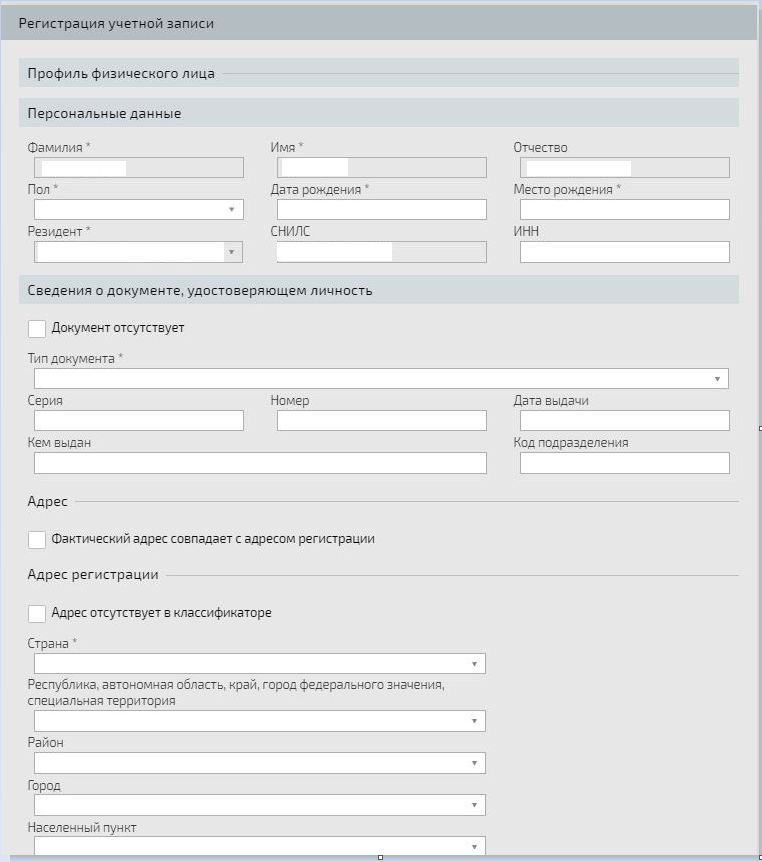The width and height of the screenshot is (762, 862).
Task: Select the Серия input field
Action: 139,421
